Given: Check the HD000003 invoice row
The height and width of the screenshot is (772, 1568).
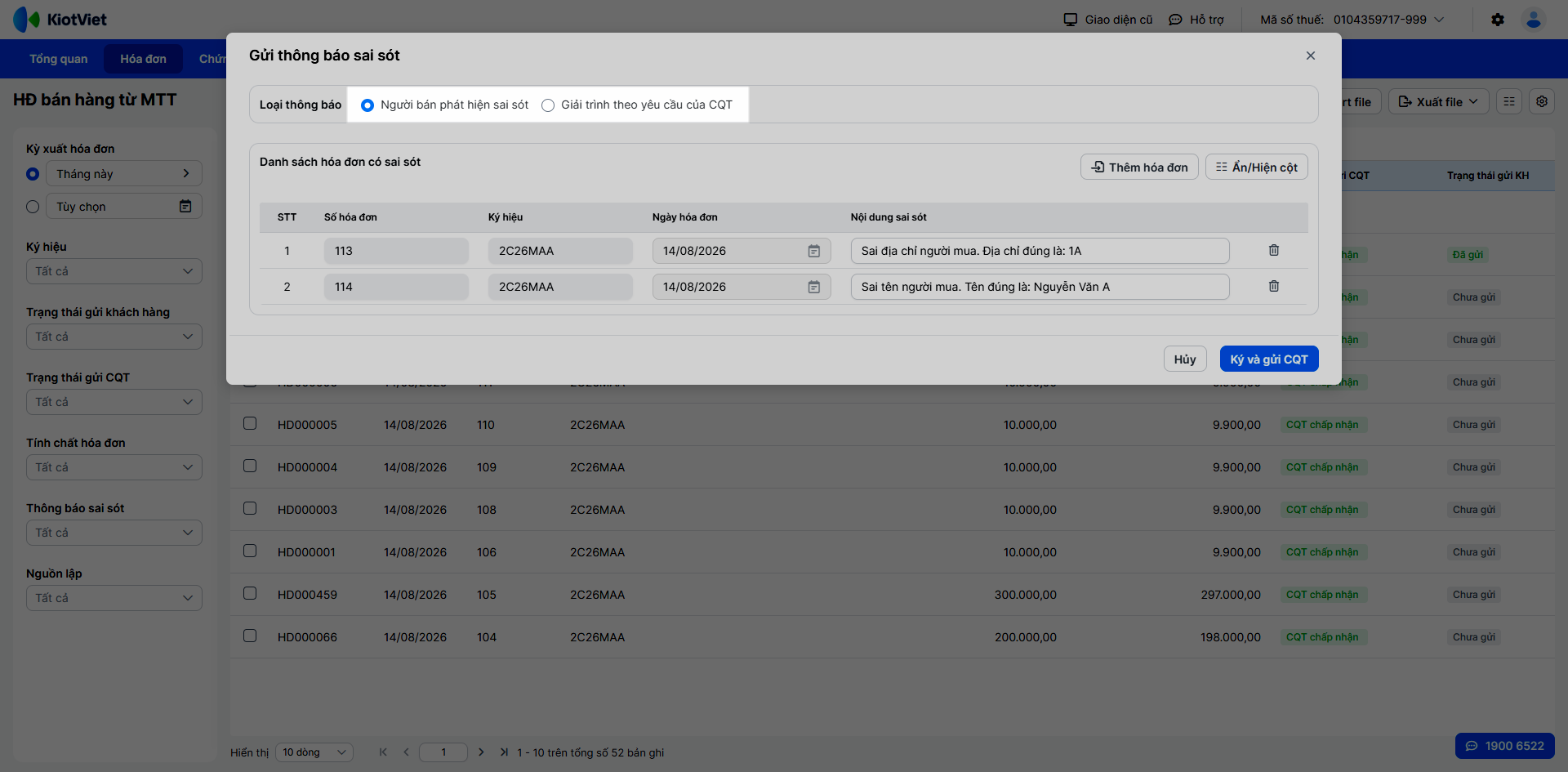Looking at the screenshot, I should pos(250,508).
